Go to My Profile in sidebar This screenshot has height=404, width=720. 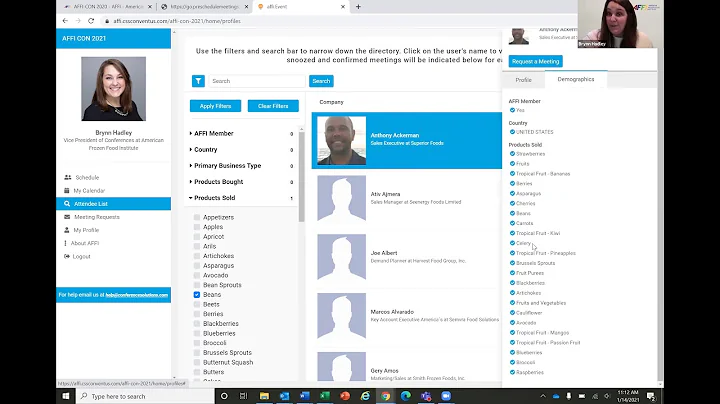86,230
